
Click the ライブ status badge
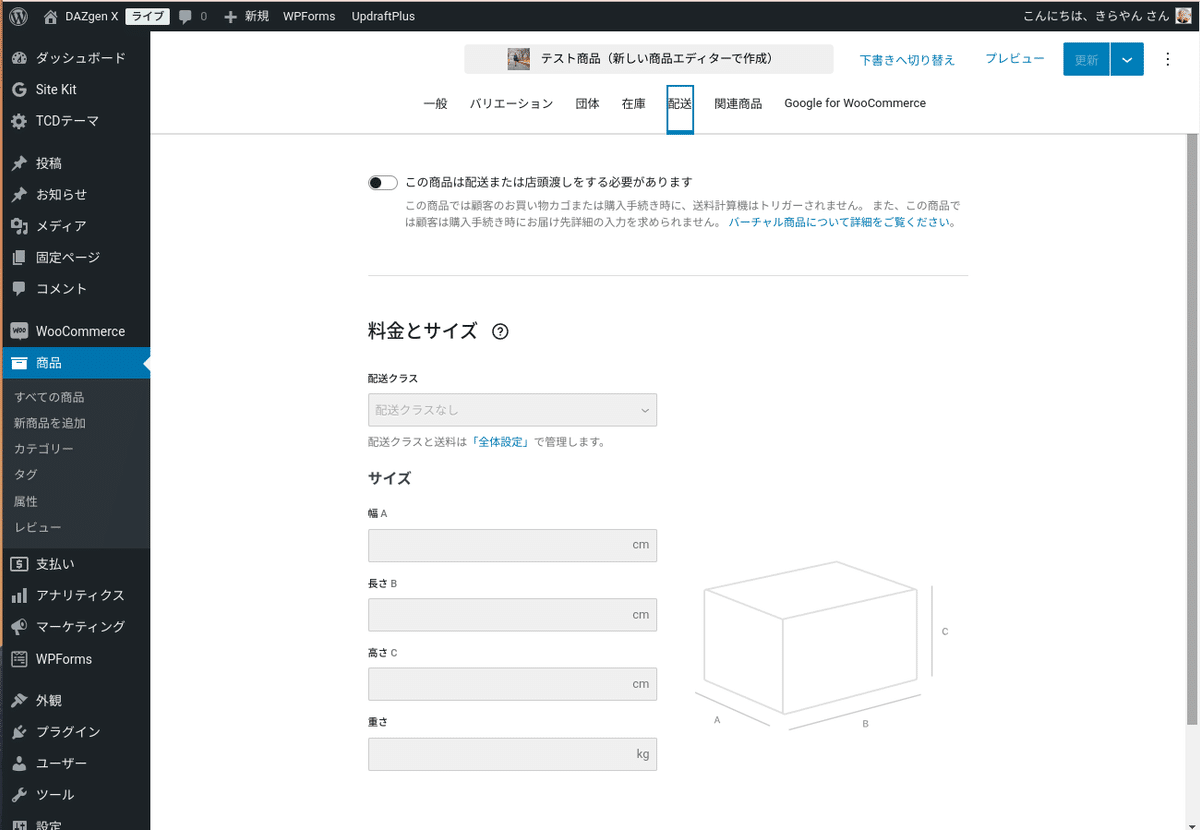coord(147,16)
